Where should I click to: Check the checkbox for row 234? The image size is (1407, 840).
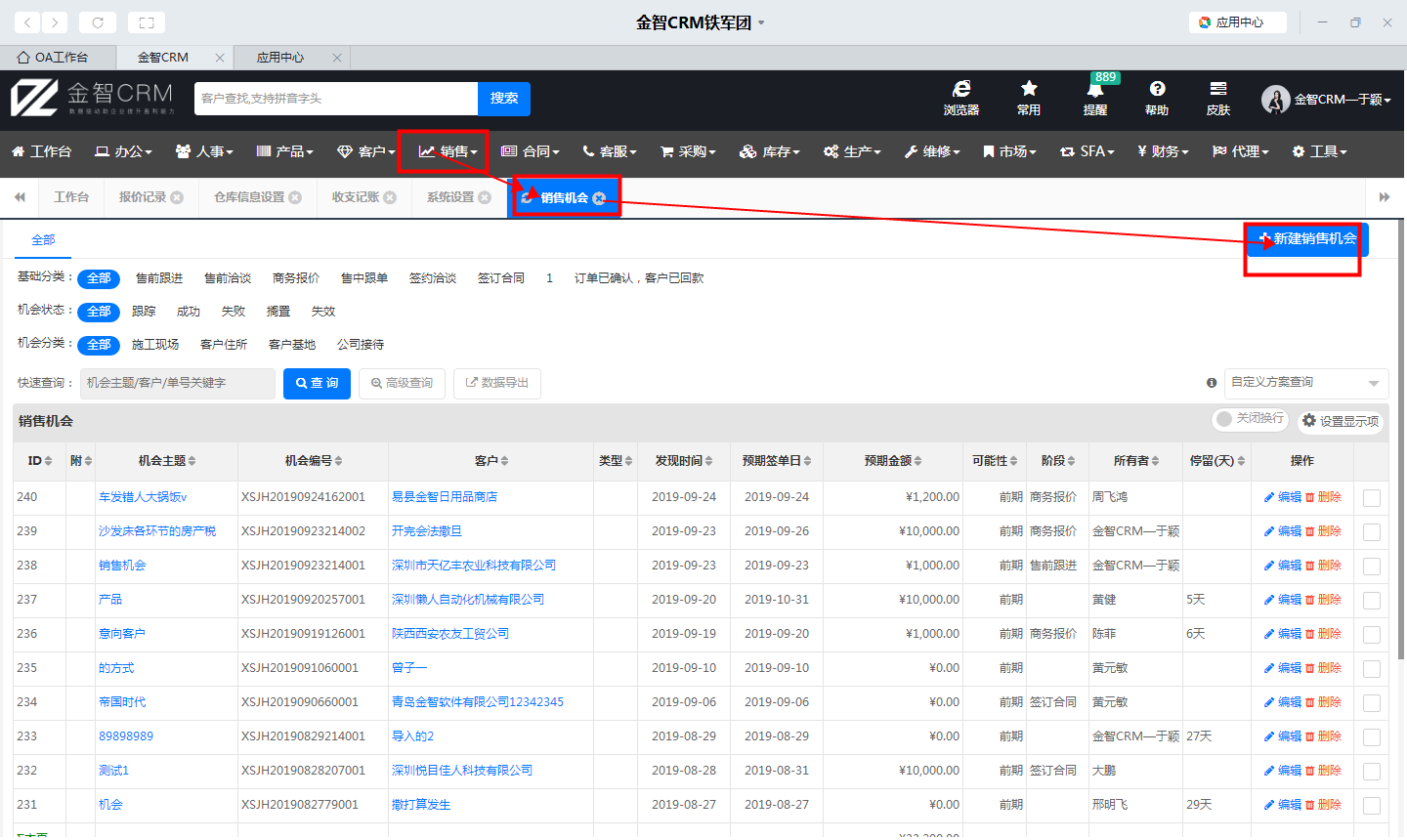tap(1372, 703)
